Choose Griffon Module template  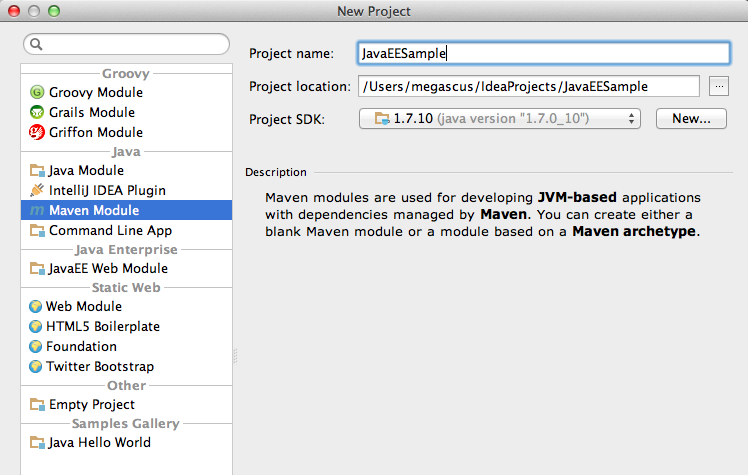(126, 132)
